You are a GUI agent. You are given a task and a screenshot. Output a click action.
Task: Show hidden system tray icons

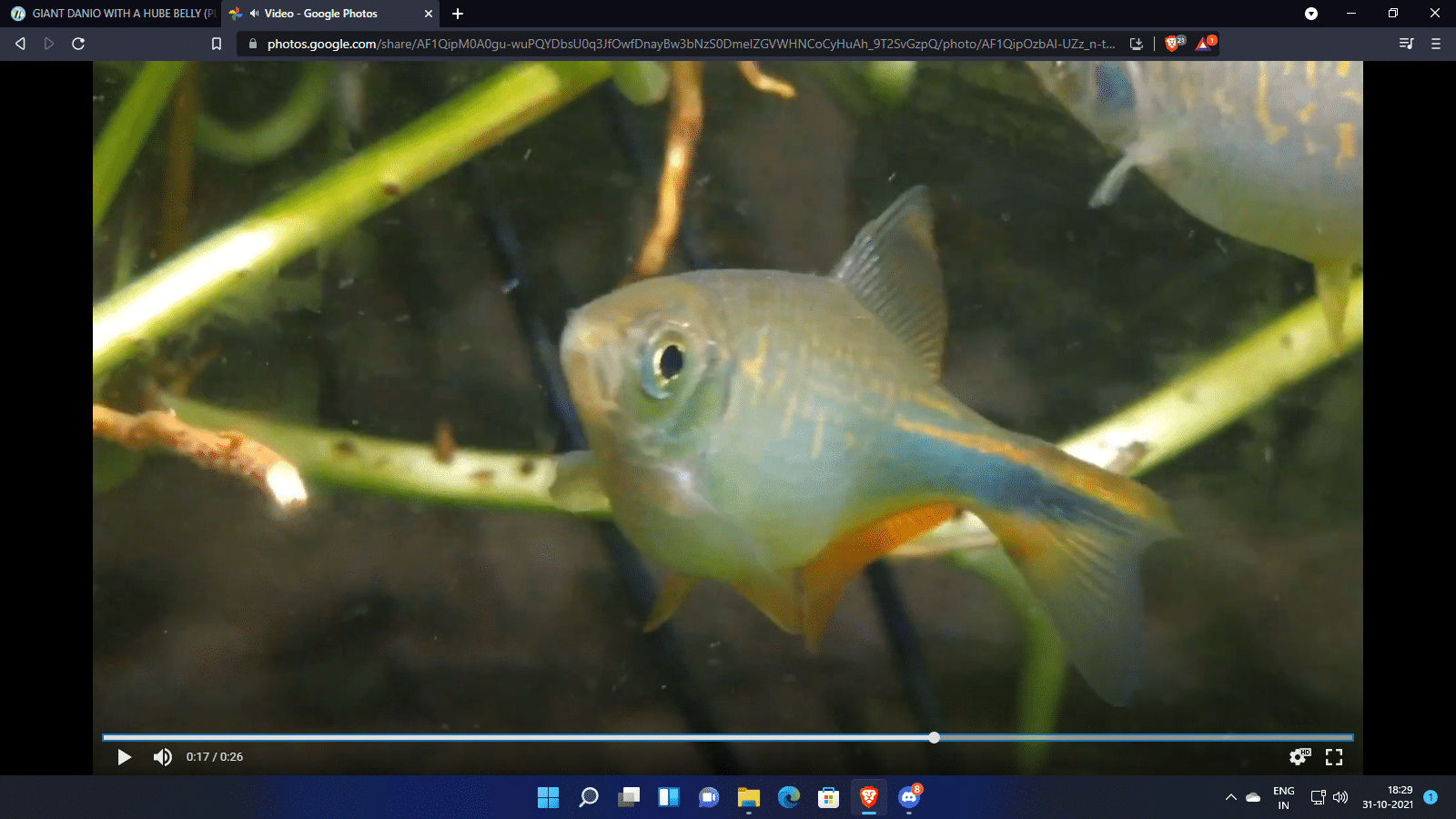pos(1230,797)
